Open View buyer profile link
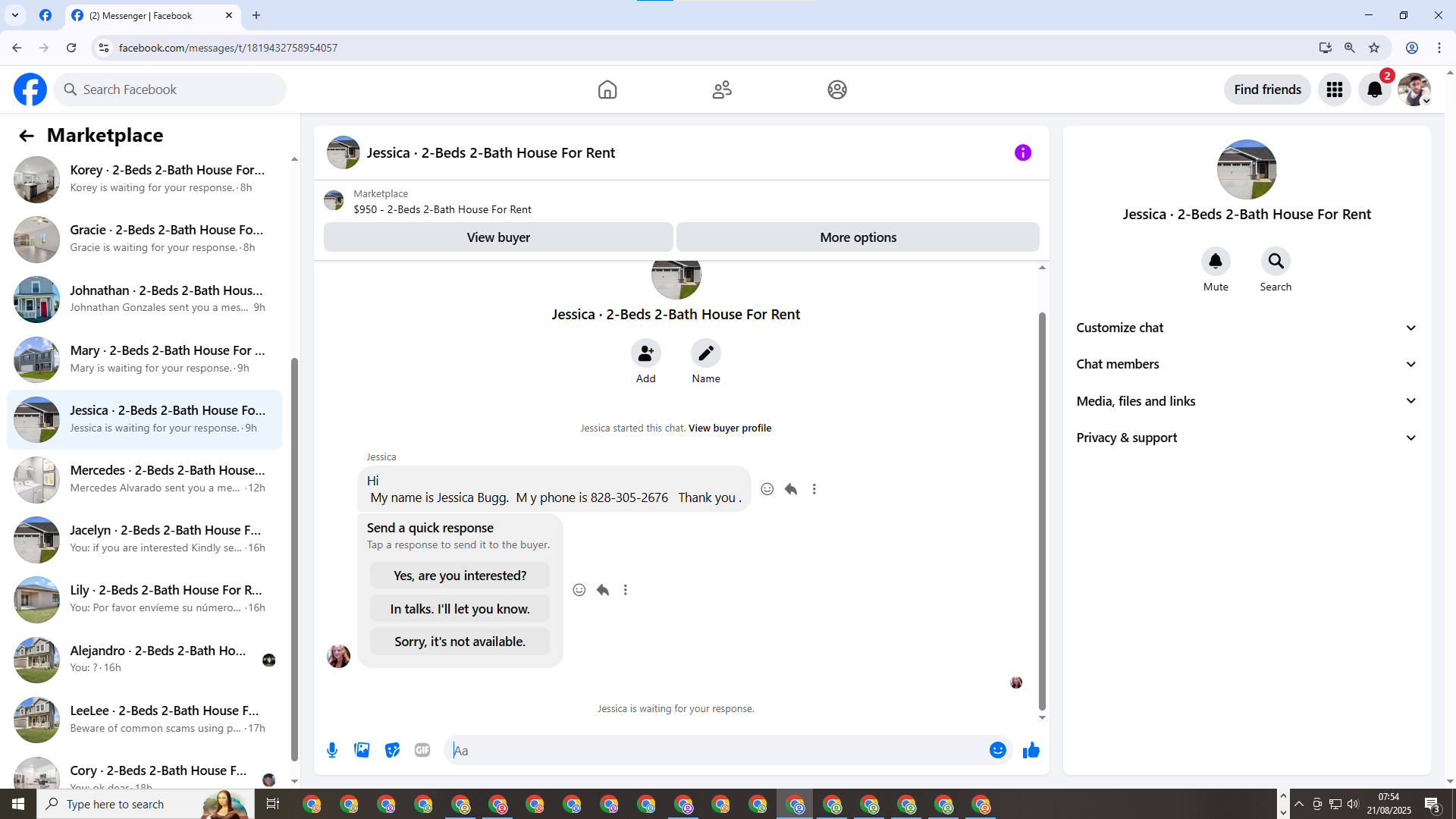The image size is (1456, 819). [730, 428]
